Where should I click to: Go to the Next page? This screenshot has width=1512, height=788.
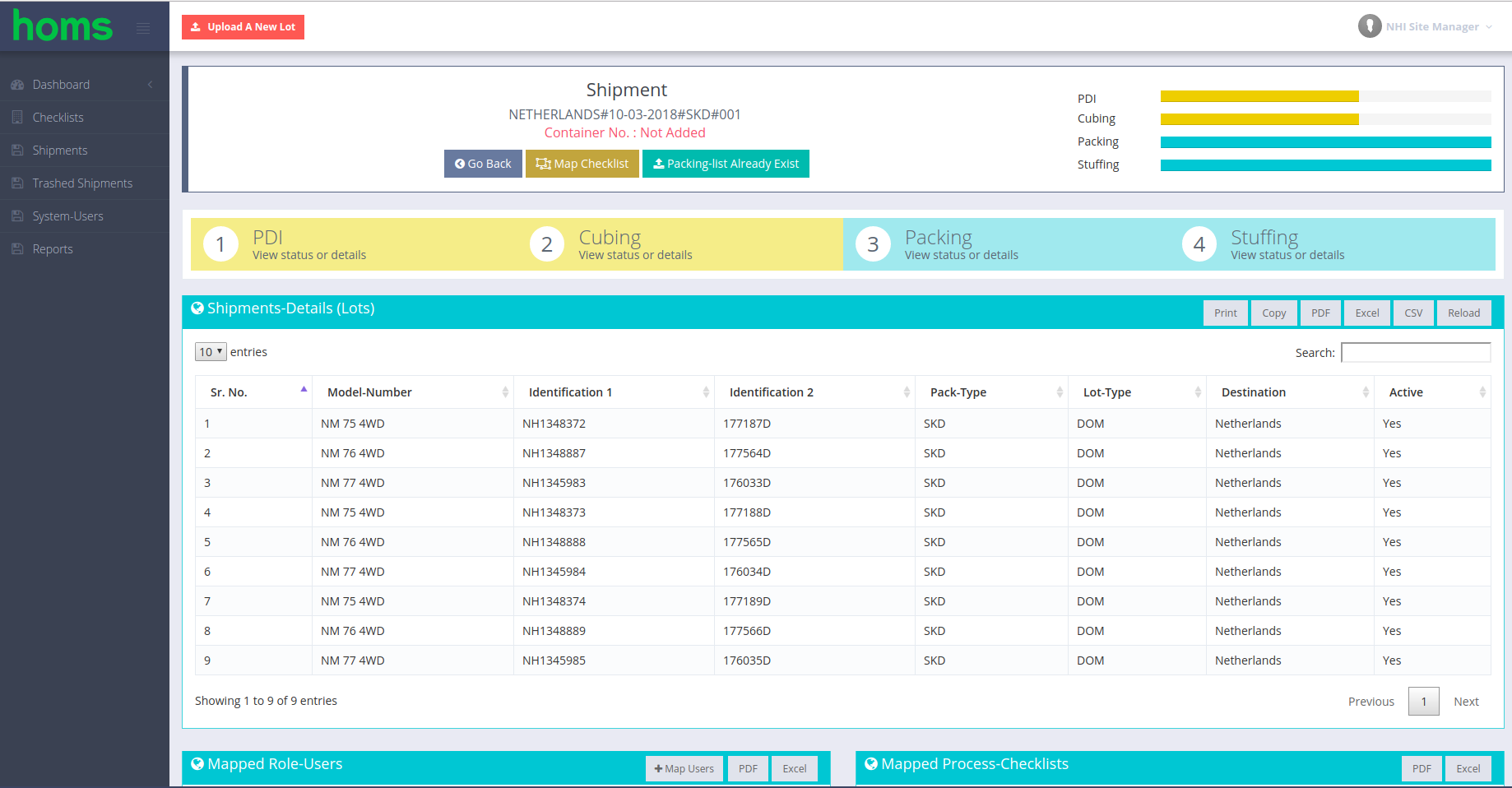point(1466,702)
